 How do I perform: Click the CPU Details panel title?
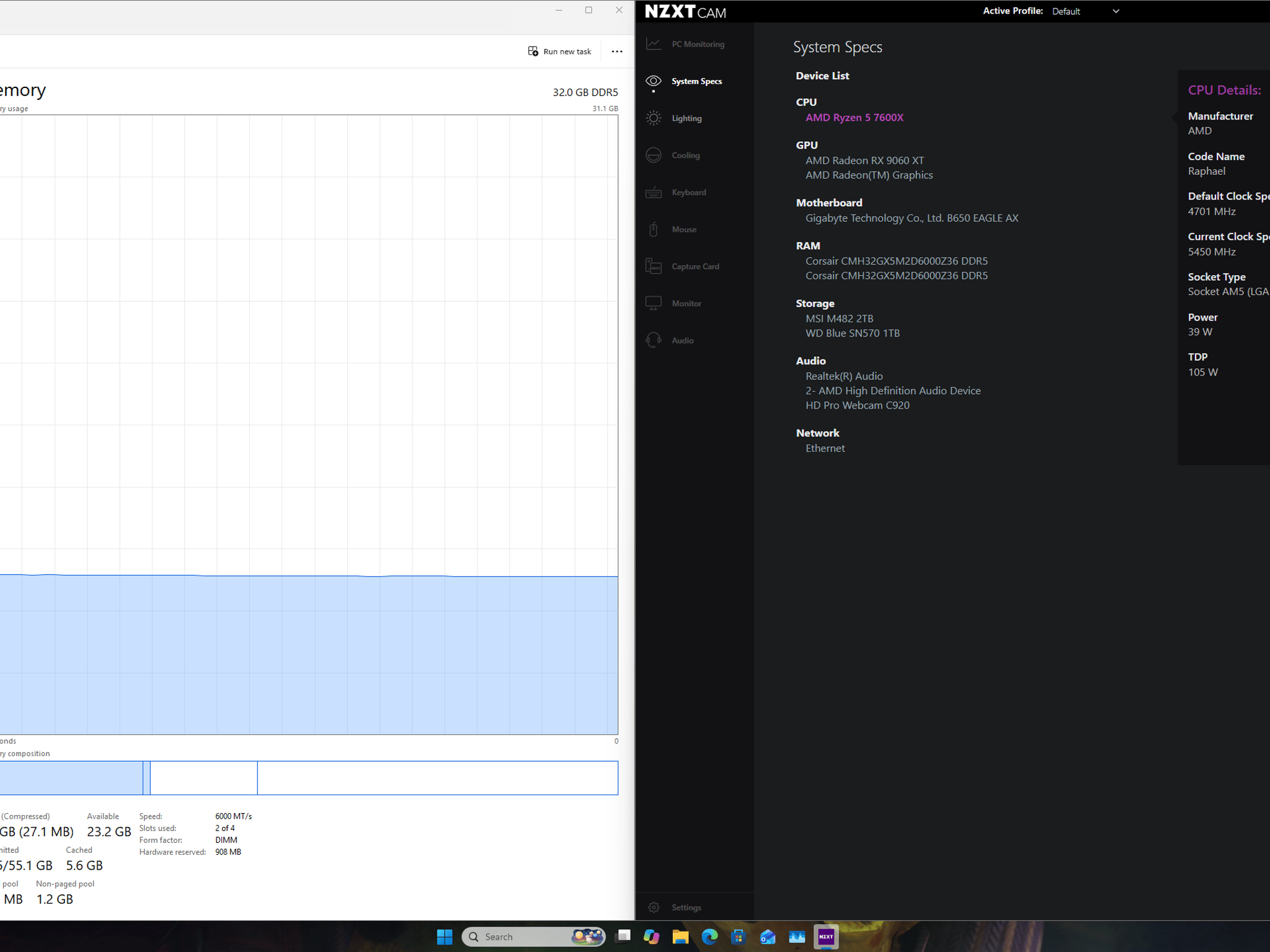tap(1224, 90)
